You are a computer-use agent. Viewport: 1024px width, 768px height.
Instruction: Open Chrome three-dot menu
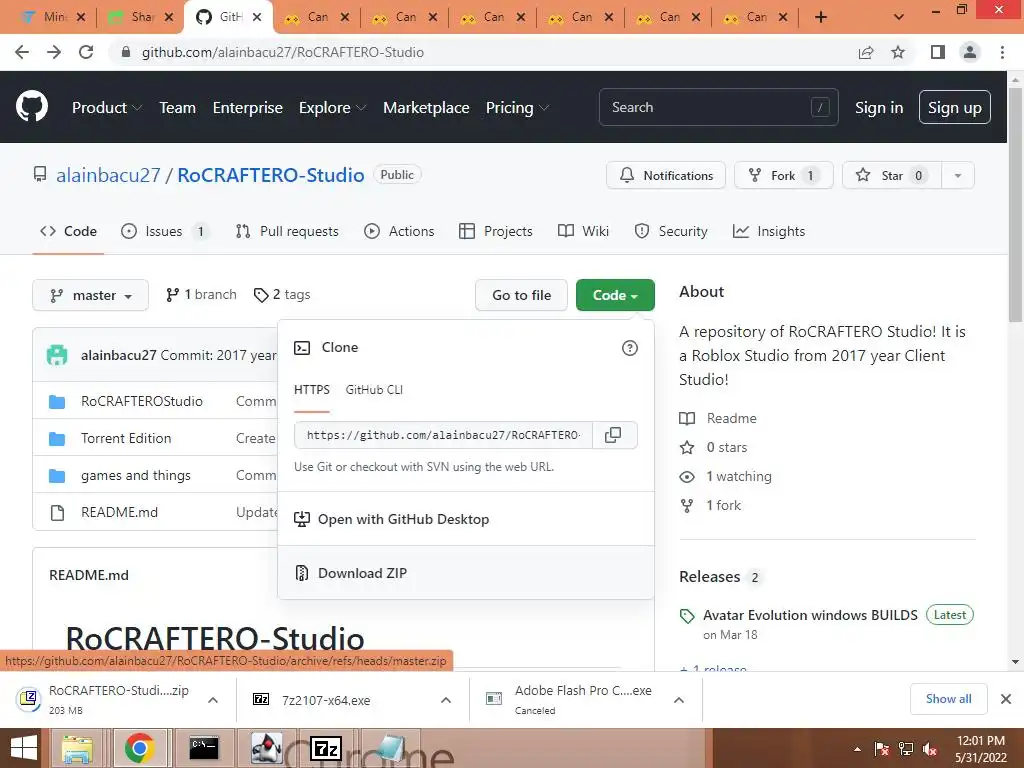(x=1002, y=52)
